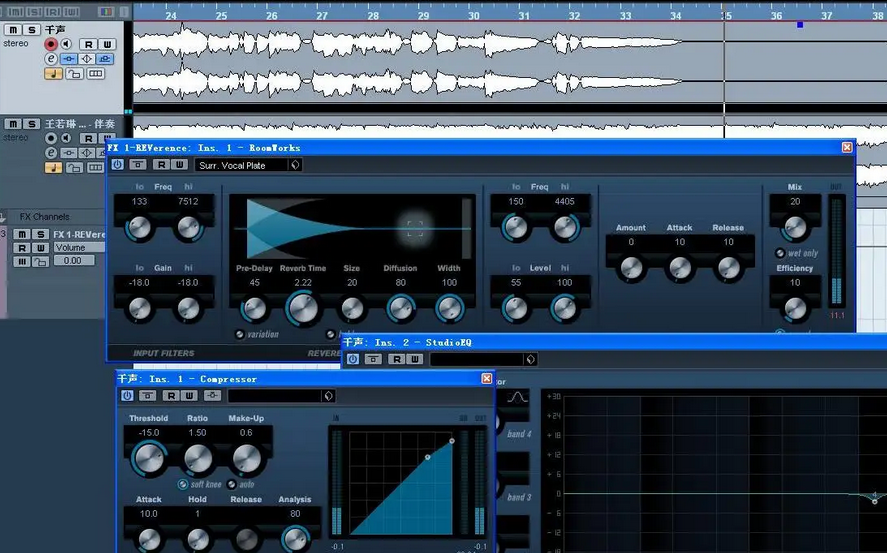Toggle record enable on 干声 track
887x553 pixels.
pos(51,44)
